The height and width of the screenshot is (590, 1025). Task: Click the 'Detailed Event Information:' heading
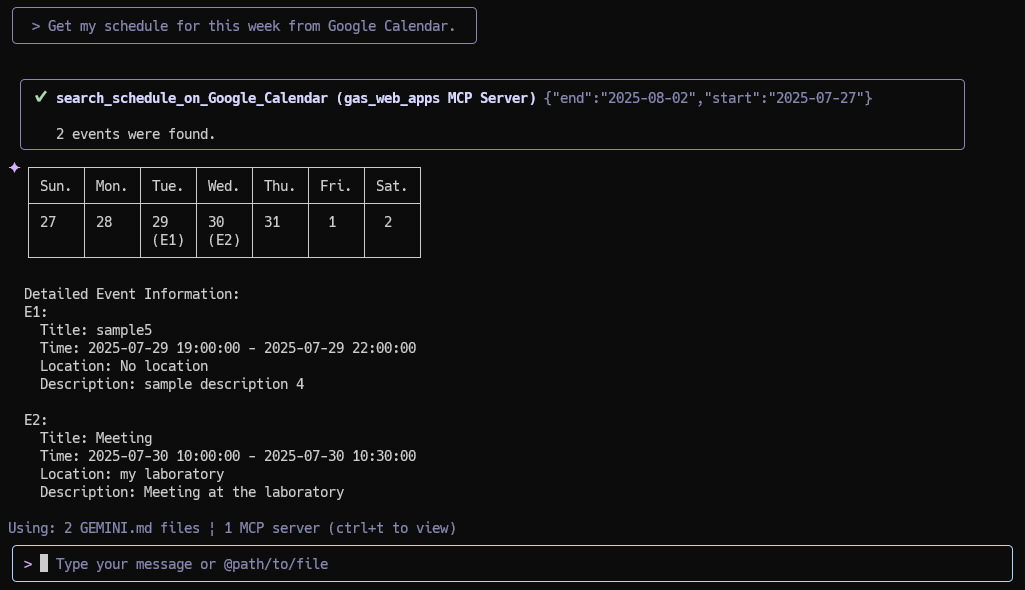pyautogui.click(x=132, y=294)
